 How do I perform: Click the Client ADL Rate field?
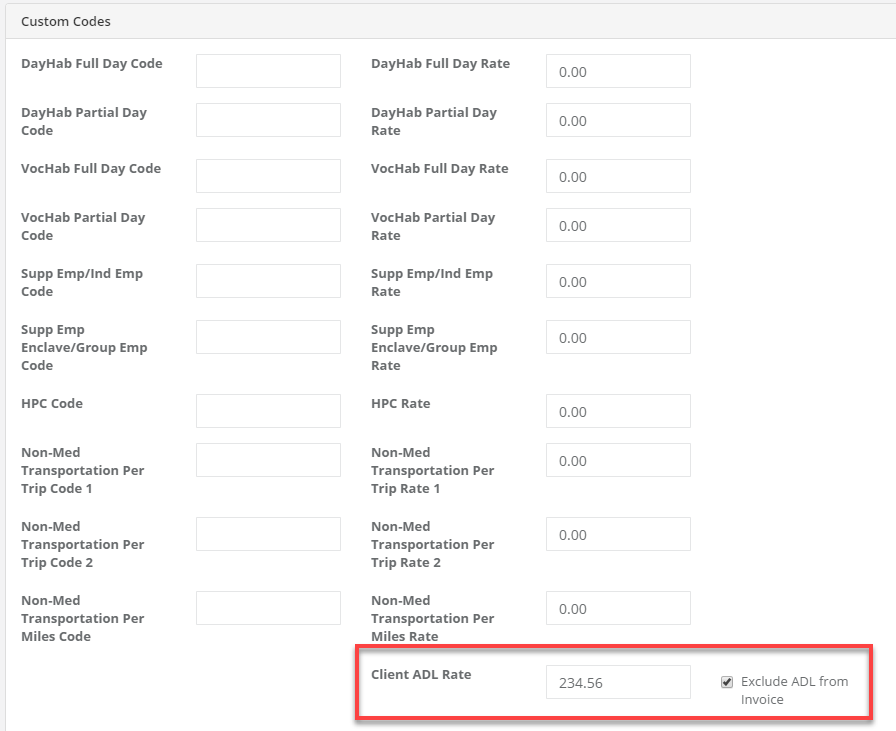pyautogui.click(x=618, y=682)
